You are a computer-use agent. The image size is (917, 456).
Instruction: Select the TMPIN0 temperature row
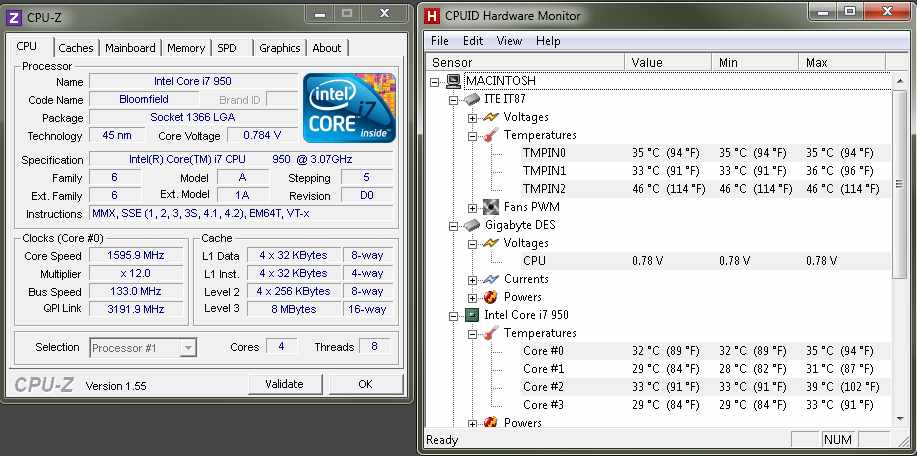coord(706,153)
